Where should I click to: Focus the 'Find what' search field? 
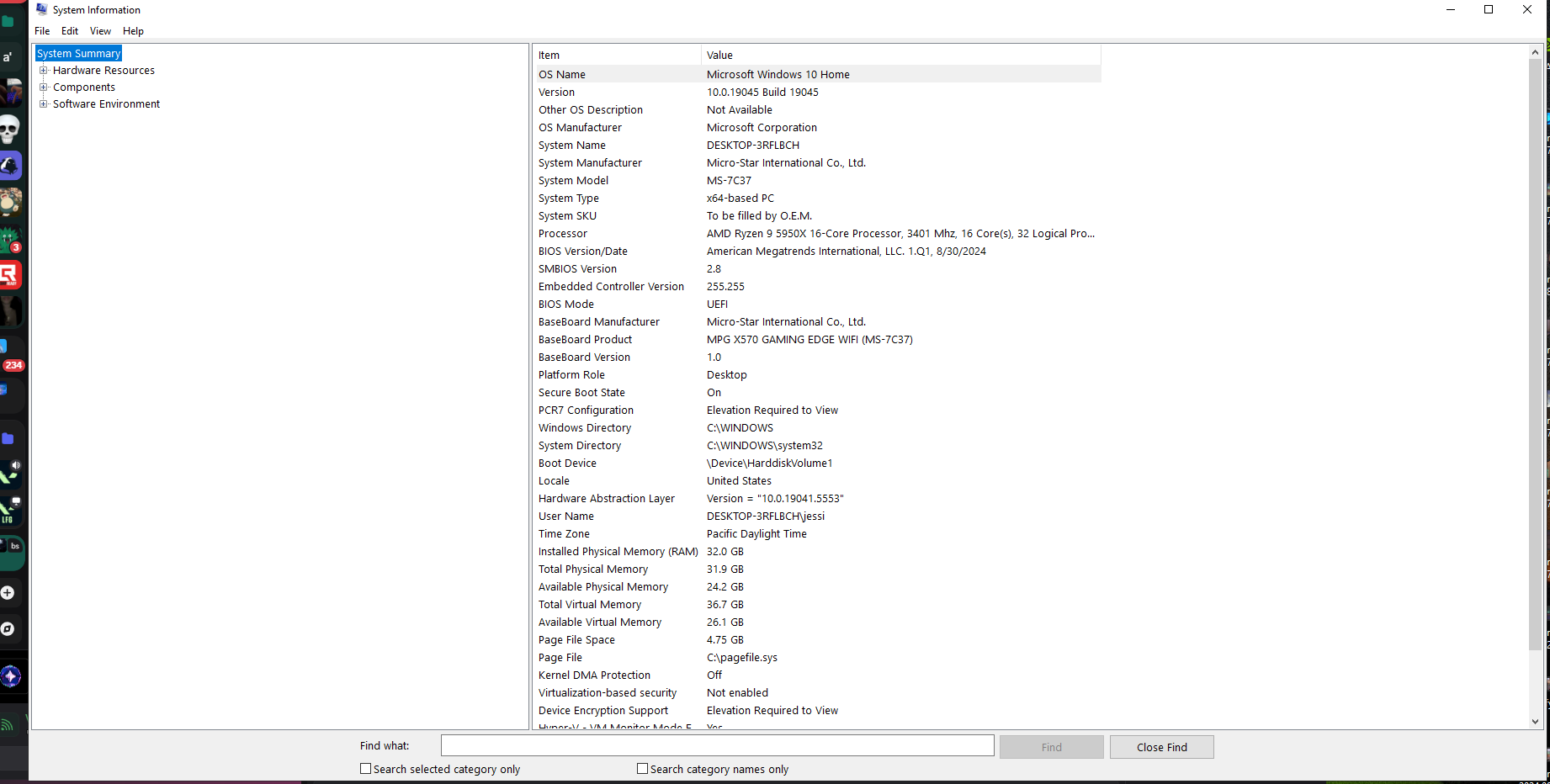(x=717, y=745)
